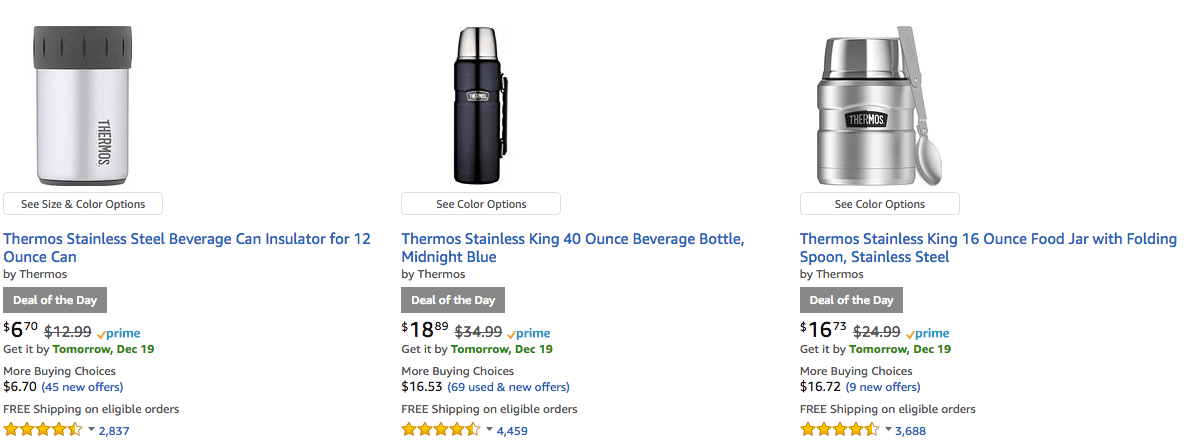The height and width of the screenshot is (444, 1186).
Task: Open the Midnight Blue beverage bottle image
Action: pos(481,106)
